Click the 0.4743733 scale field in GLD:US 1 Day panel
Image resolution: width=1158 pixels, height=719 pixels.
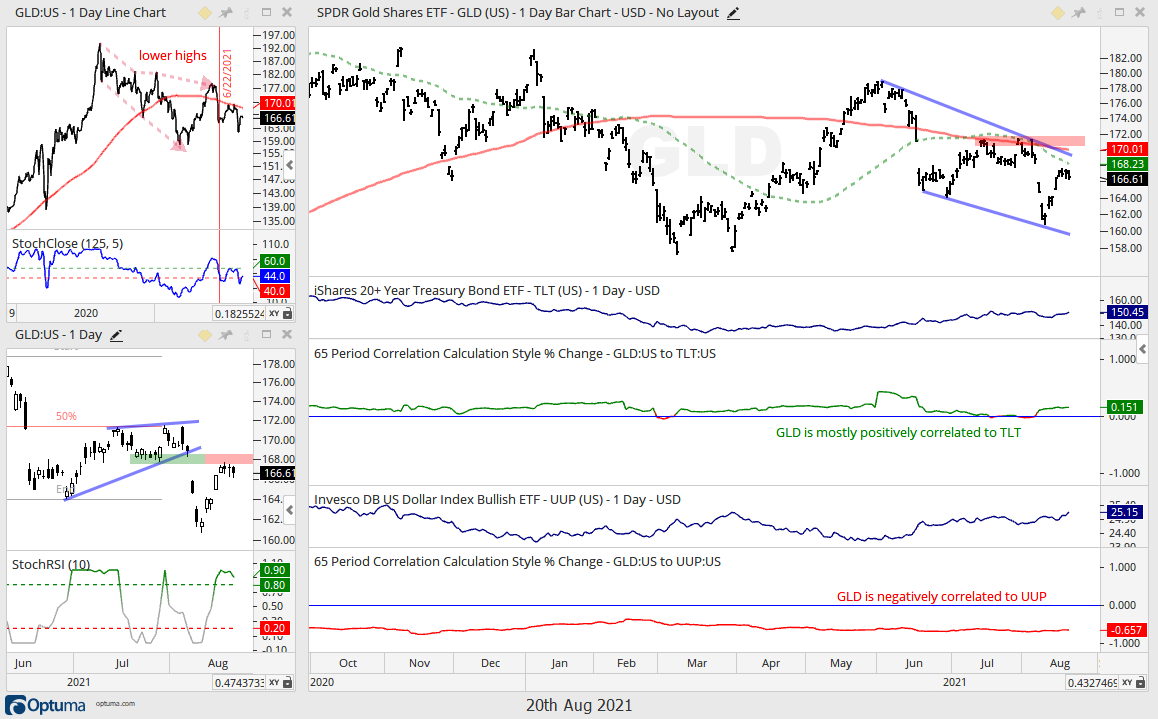[239, 683]
